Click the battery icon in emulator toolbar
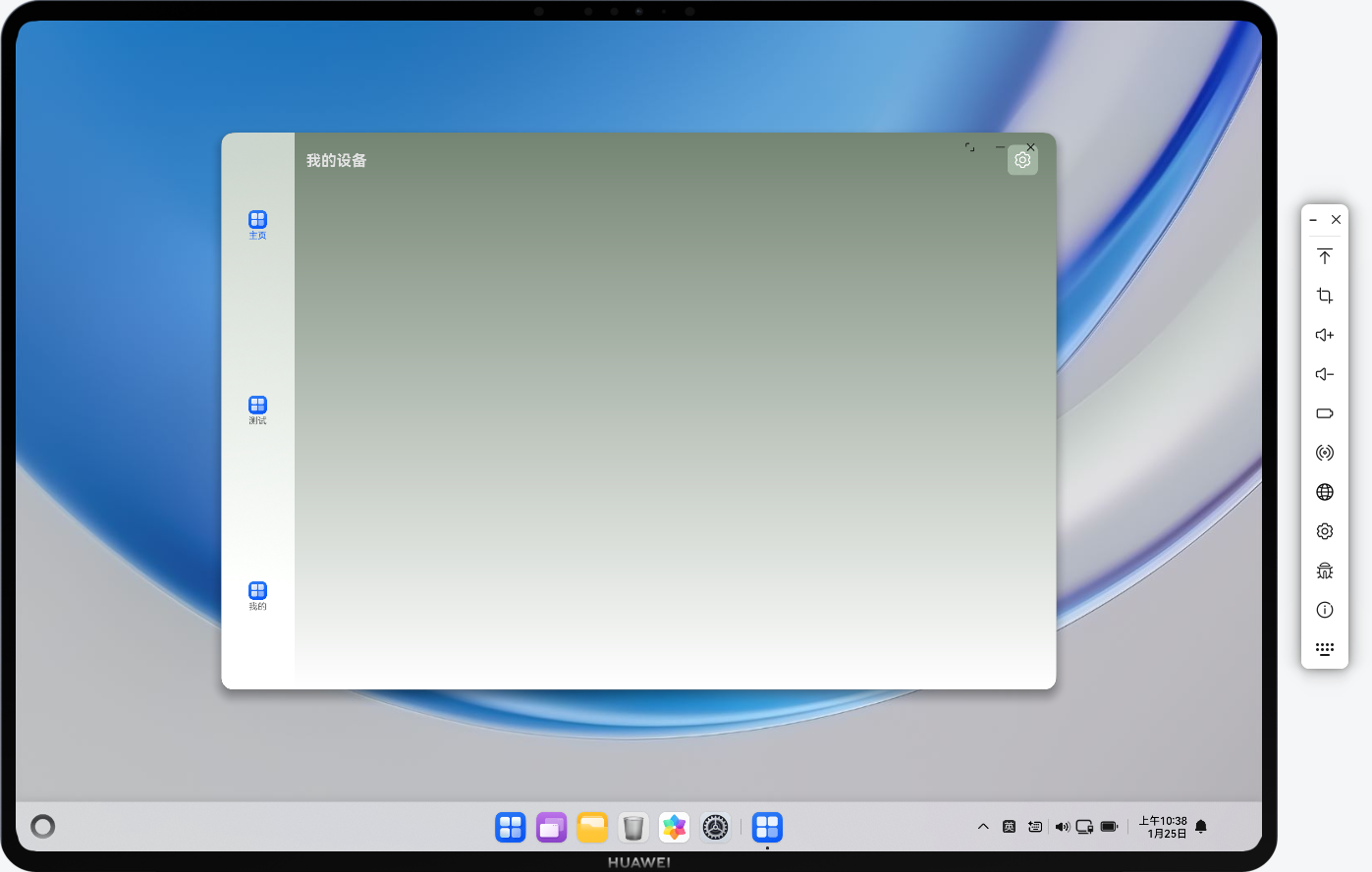 click(1324, 413)
